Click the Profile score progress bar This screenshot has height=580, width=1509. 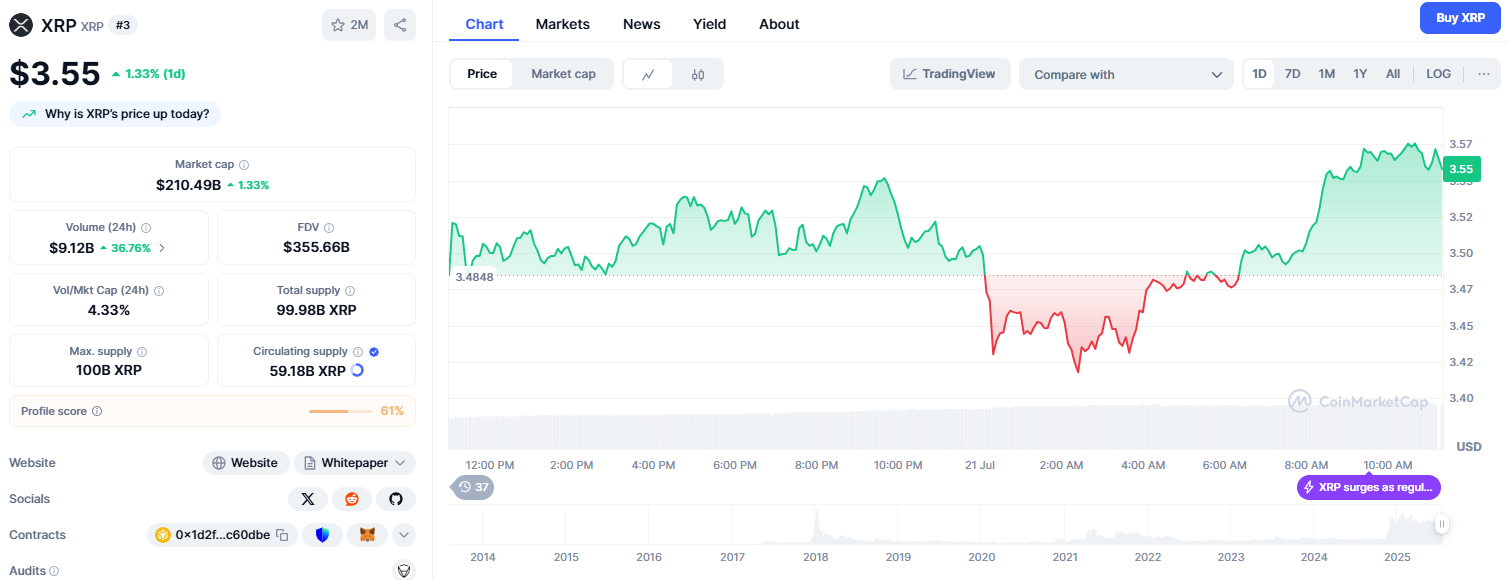(342, 411)
